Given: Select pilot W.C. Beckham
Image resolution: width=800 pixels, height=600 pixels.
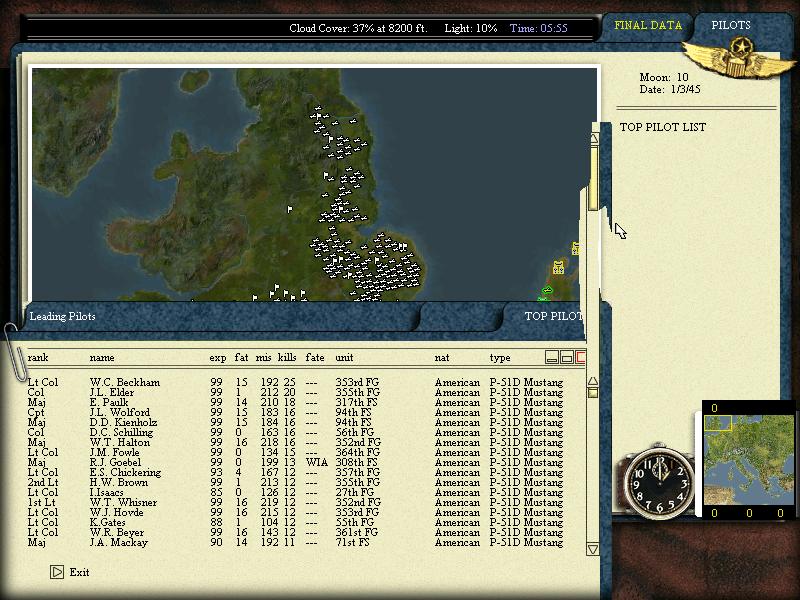Looking at the screenshot, I should (124, 382).
